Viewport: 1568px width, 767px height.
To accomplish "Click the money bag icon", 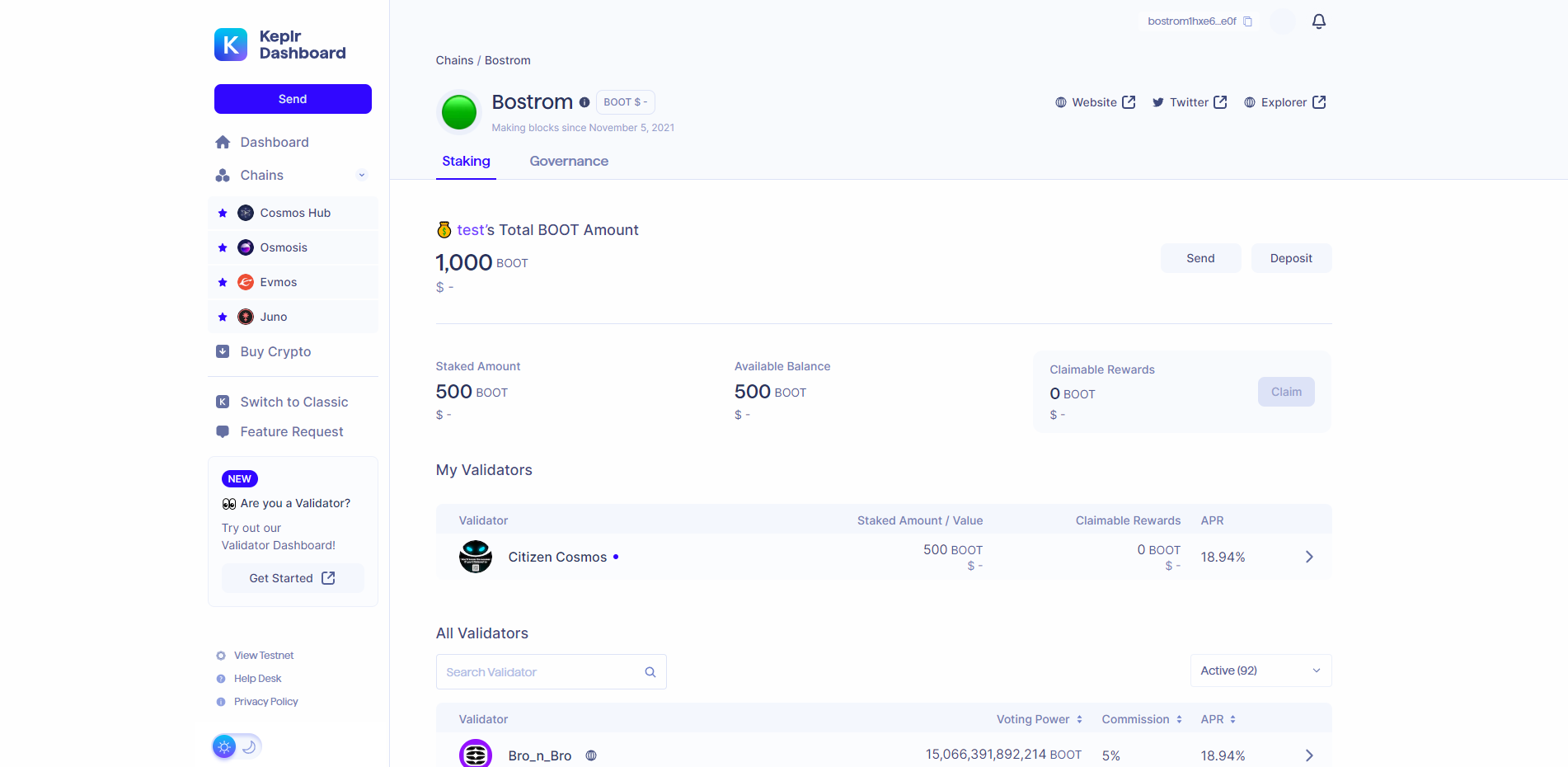I will click(444, 229).
